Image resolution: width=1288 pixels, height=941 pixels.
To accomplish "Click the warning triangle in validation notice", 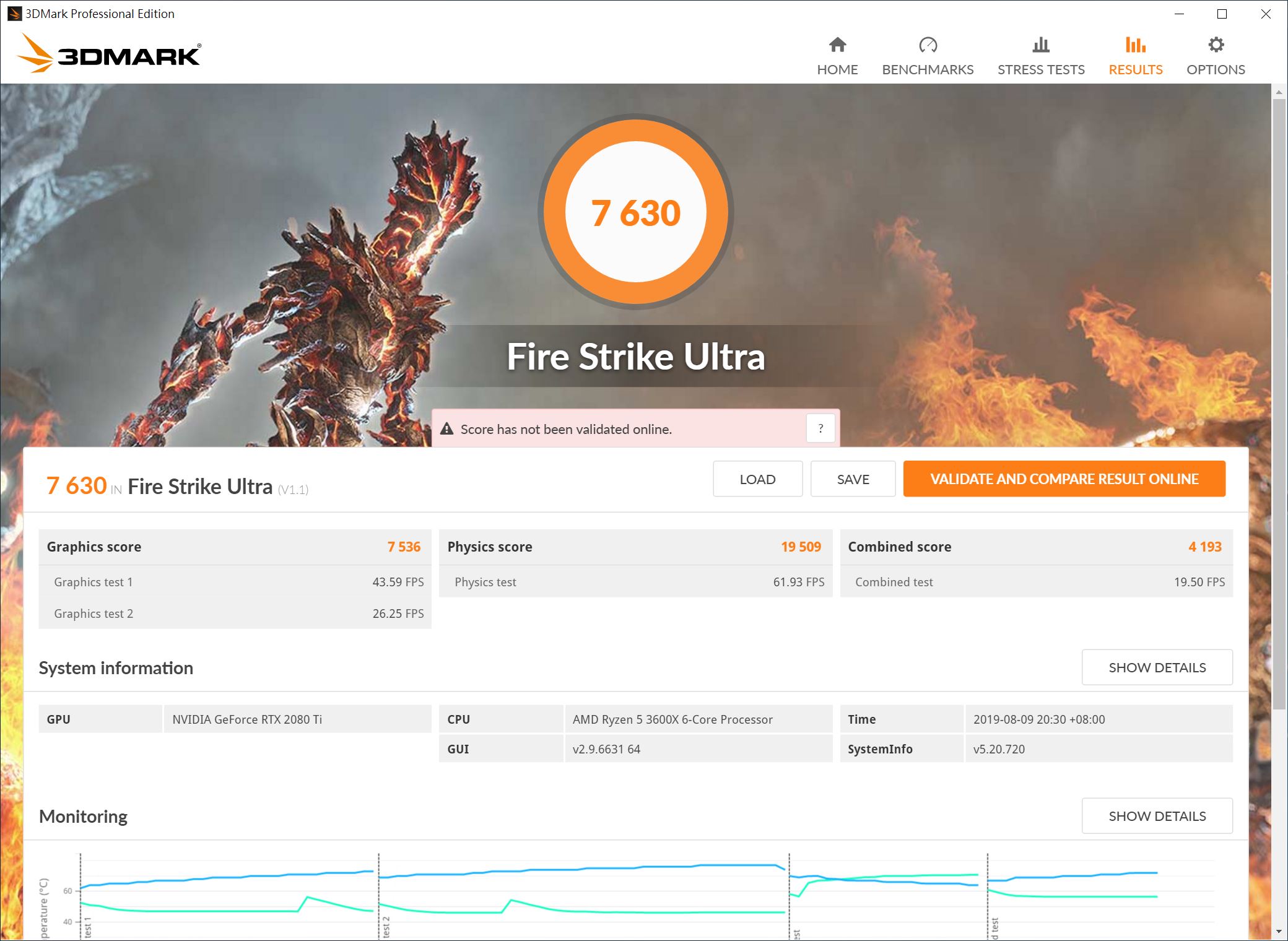I will pos(447,428).
